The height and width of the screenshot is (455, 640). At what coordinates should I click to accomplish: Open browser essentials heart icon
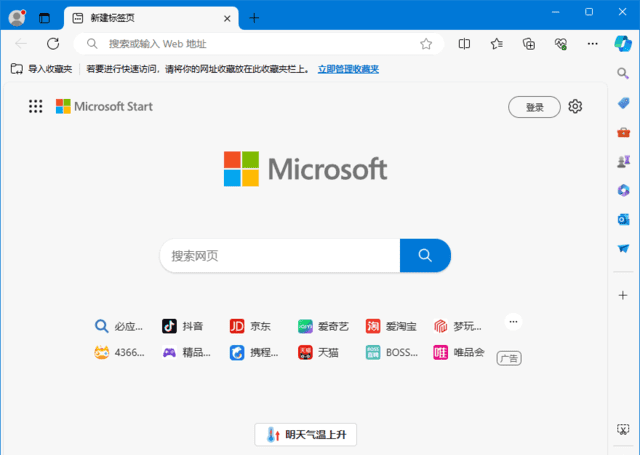[x=561, y=44]
